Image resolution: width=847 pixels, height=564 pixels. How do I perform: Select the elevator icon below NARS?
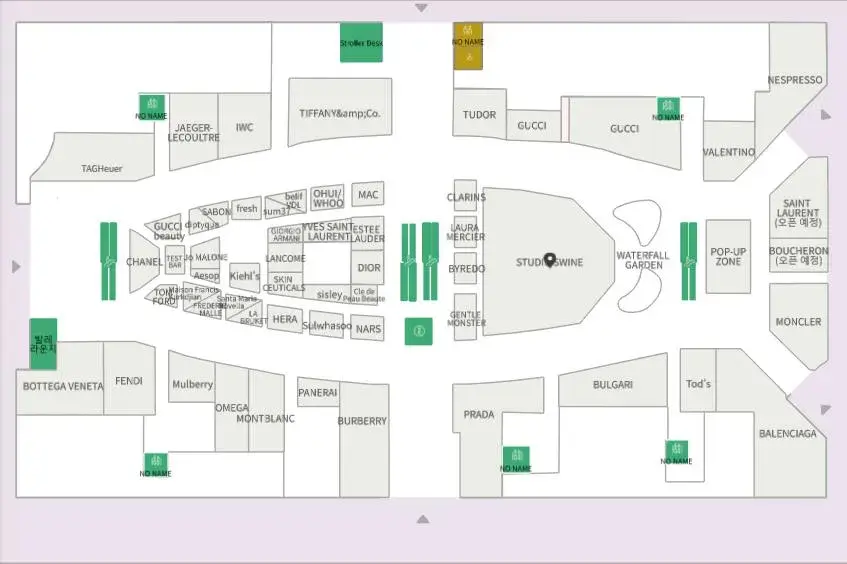(419, 330)
